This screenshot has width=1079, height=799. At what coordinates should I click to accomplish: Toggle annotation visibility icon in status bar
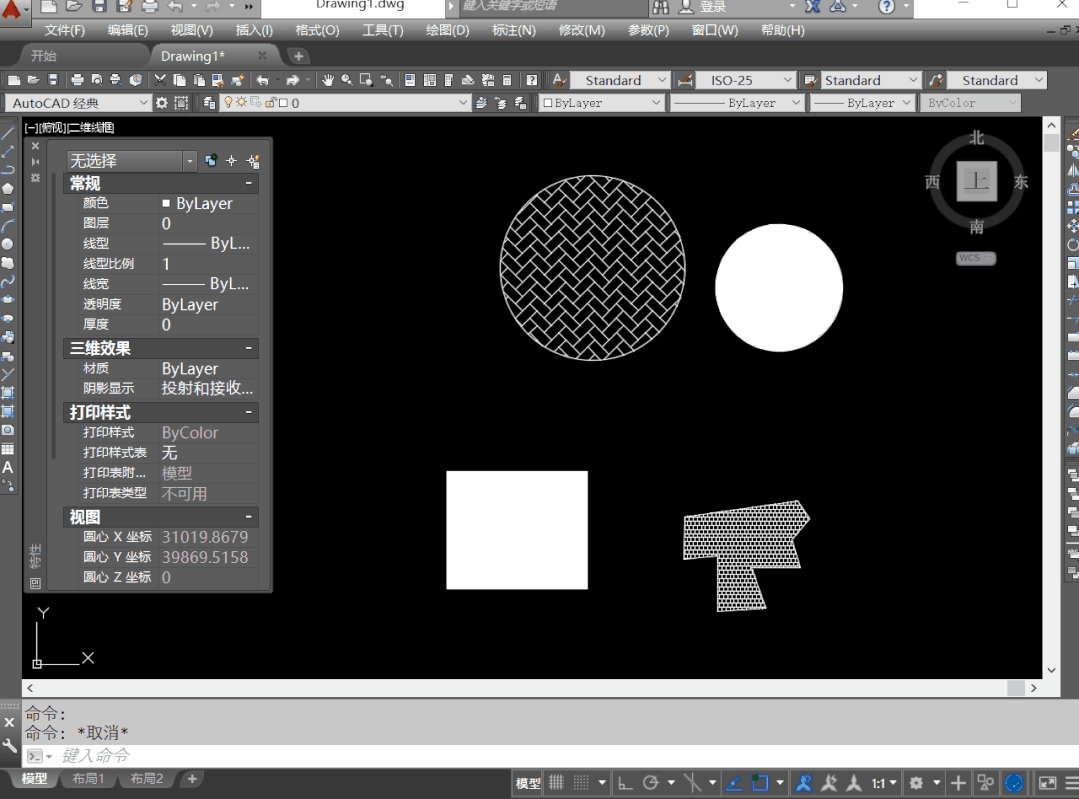click(x=804, y=782)
